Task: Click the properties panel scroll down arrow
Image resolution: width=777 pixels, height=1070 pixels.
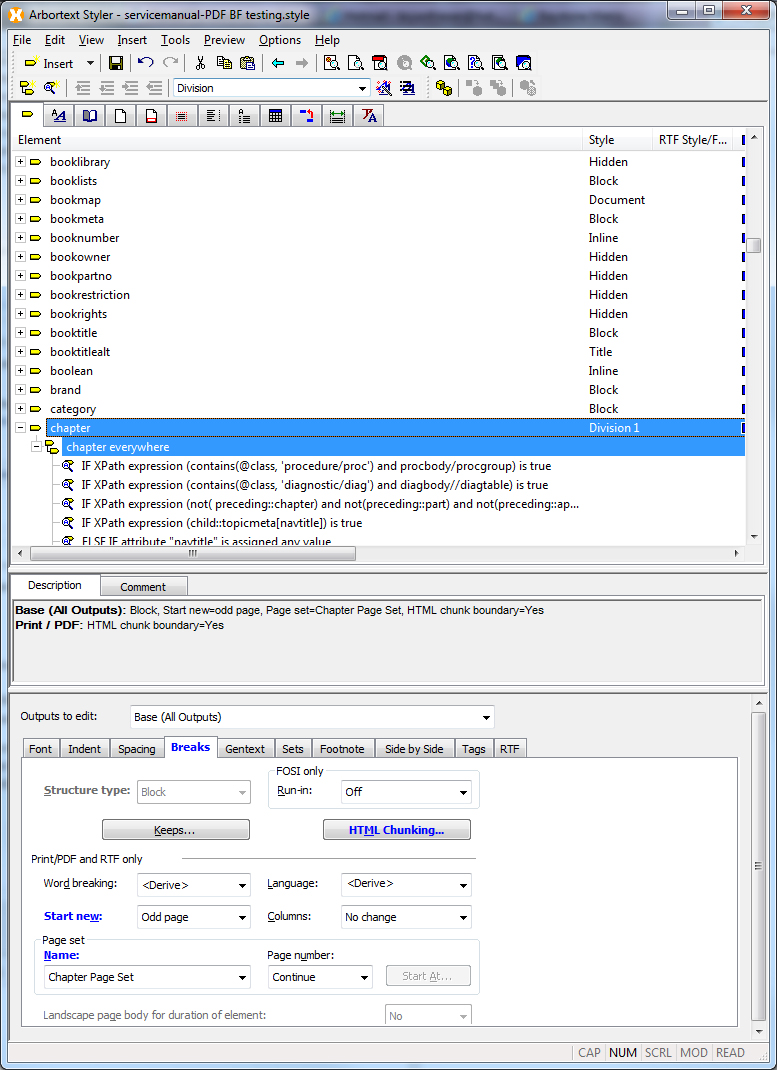Action: 757,1031
